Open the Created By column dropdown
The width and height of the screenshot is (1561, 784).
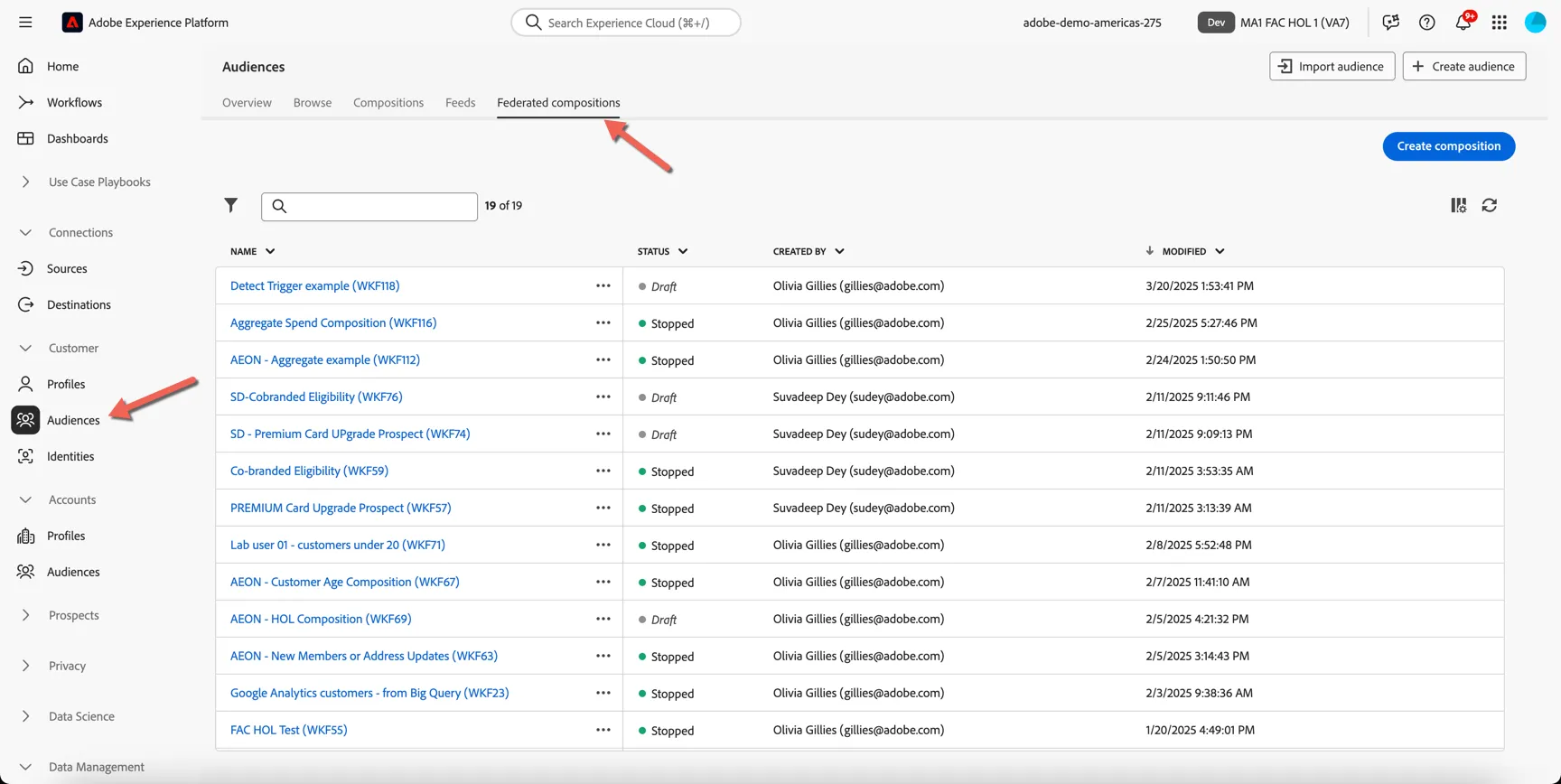tap(839, 251)
